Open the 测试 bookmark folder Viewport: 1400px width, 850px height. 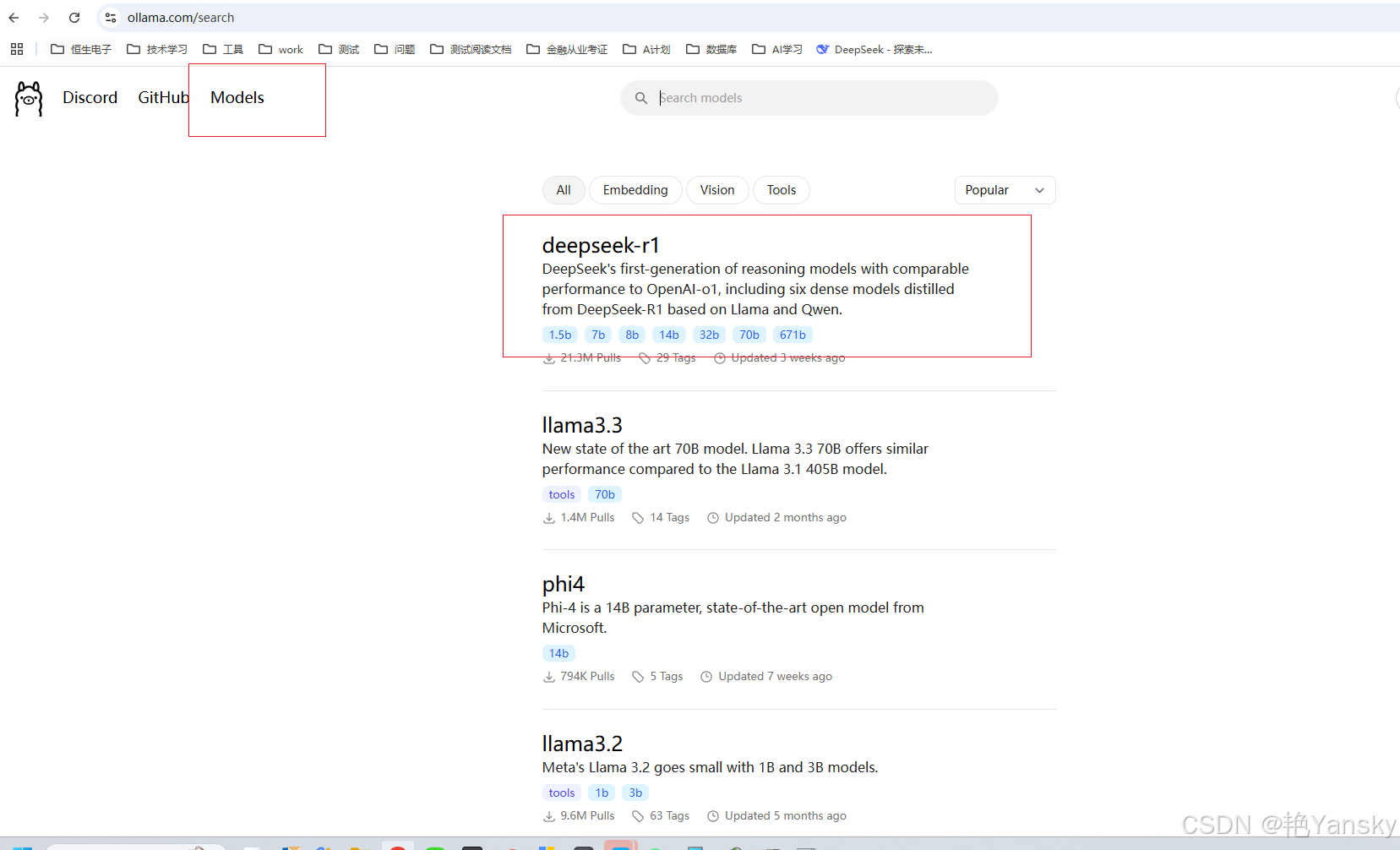click(x=339, y=49)
